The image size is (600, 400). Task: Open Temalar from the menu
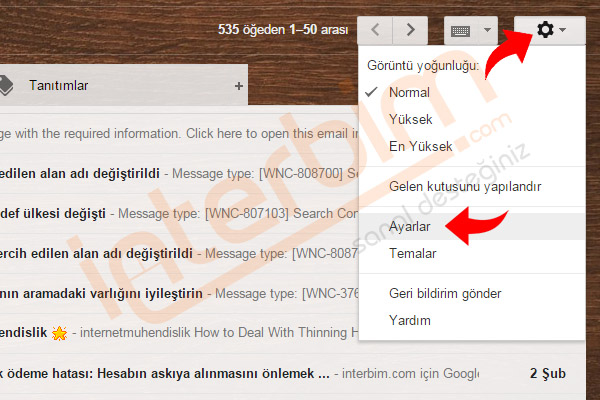(471, 253)
